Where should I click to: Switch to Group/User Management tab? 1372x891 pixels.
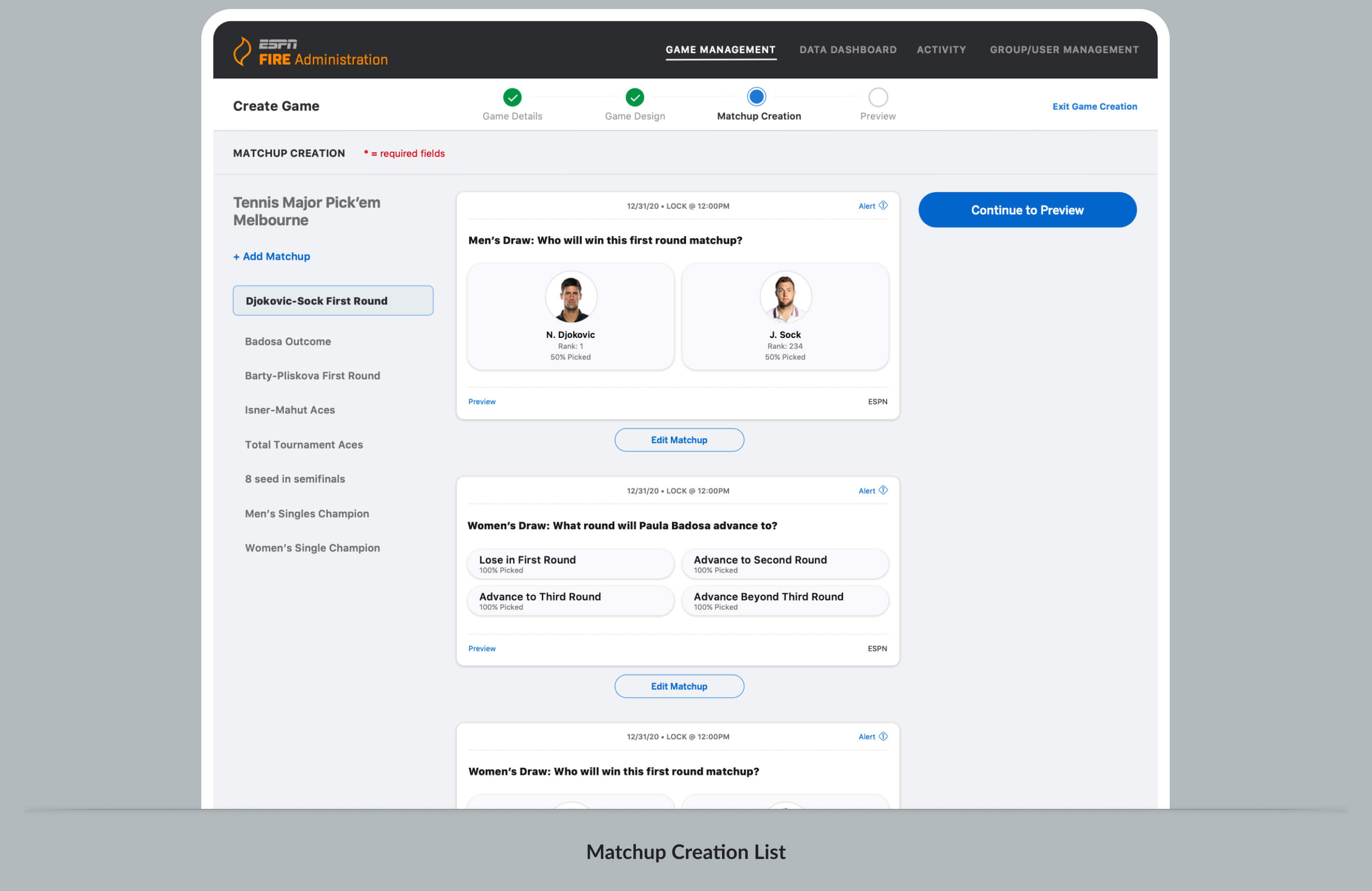(x=1064, y=50)
